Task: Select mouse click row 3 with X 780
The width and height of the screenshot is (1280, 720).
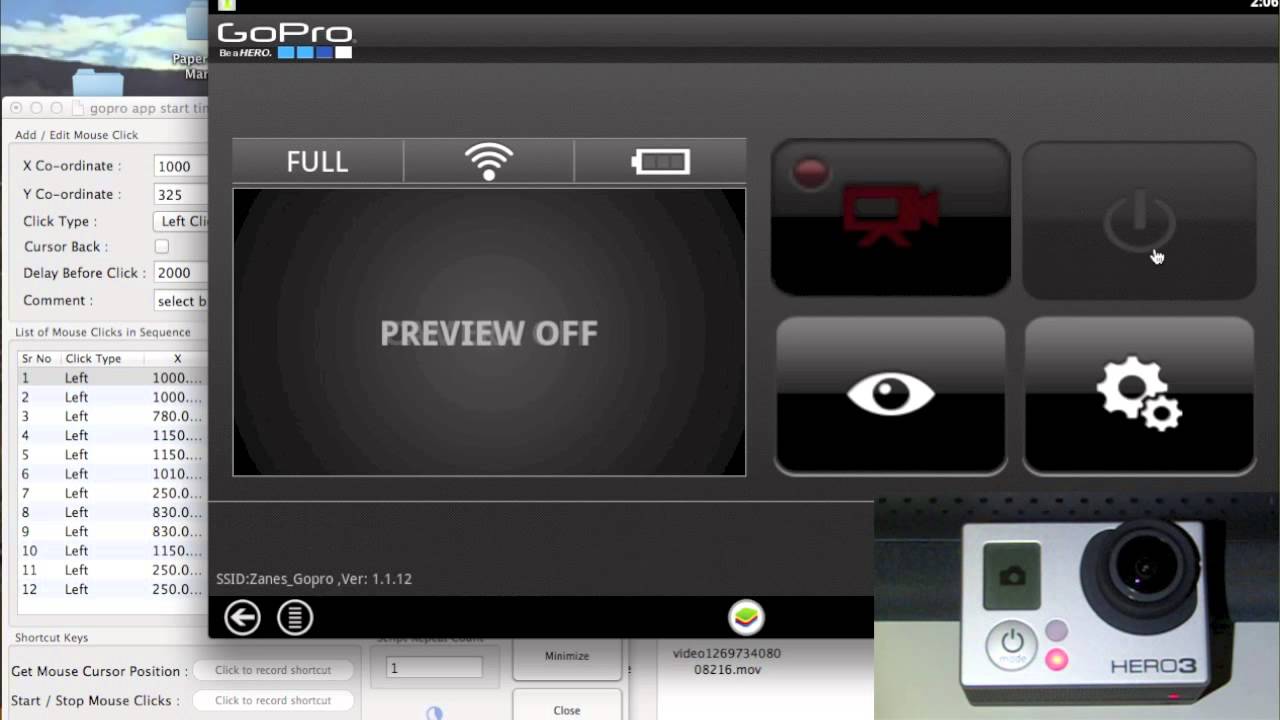Action: coord(112,416)
